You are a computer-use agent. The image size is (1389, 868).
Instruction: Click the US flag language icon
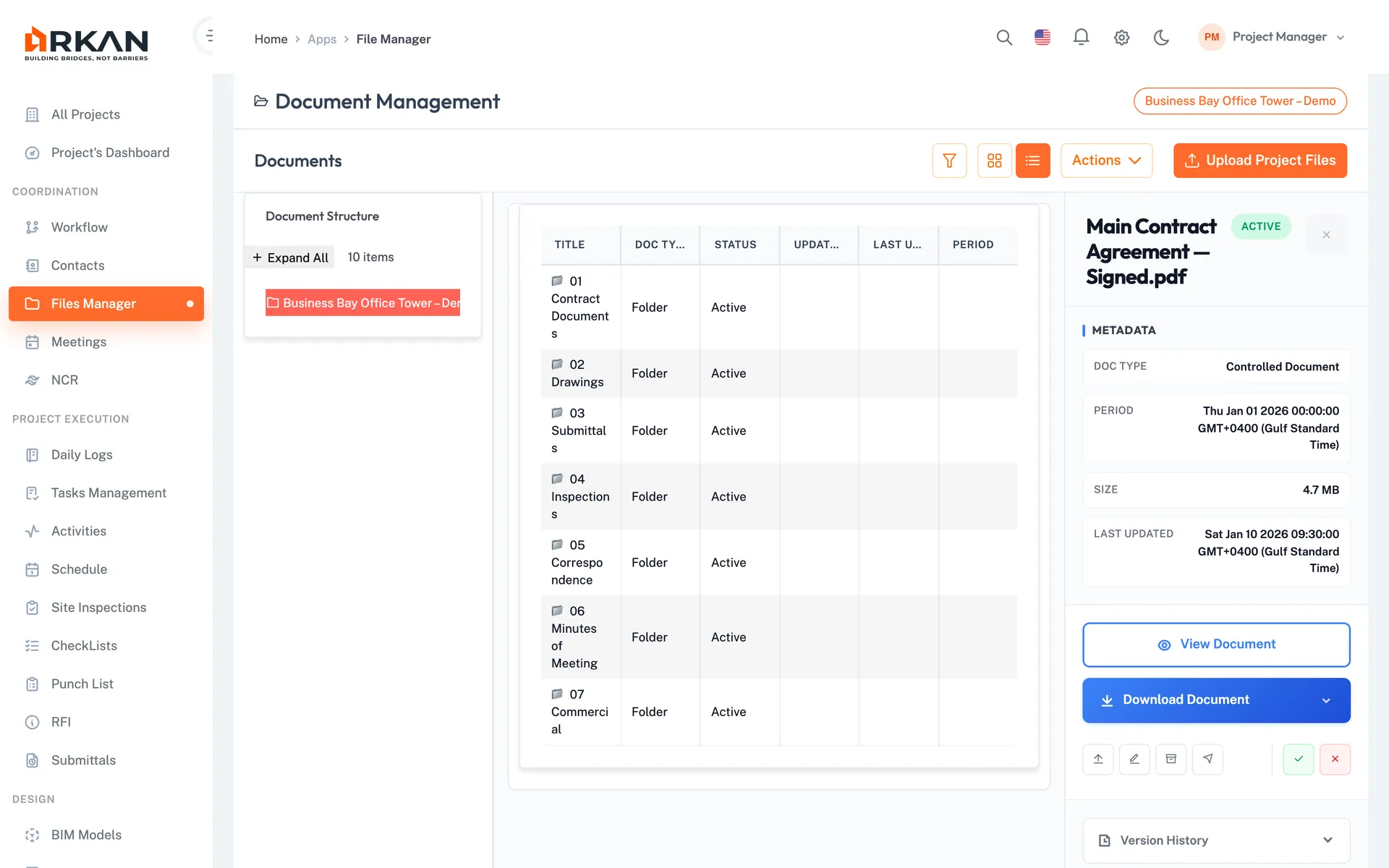click(1042, 38)
